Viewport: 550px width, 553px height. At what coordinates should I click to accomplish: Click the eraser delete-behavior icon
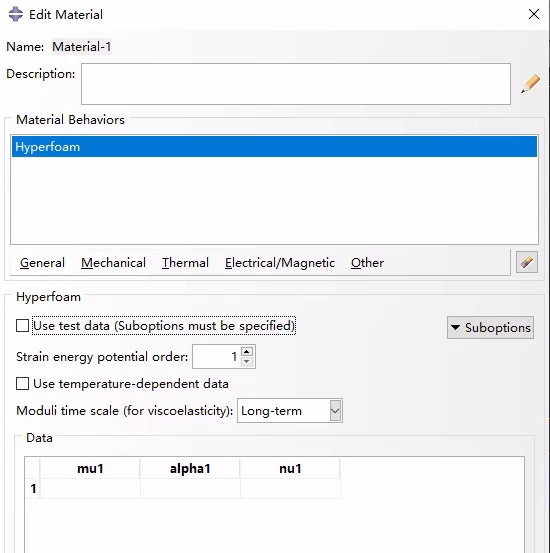[x=527, y=262]
